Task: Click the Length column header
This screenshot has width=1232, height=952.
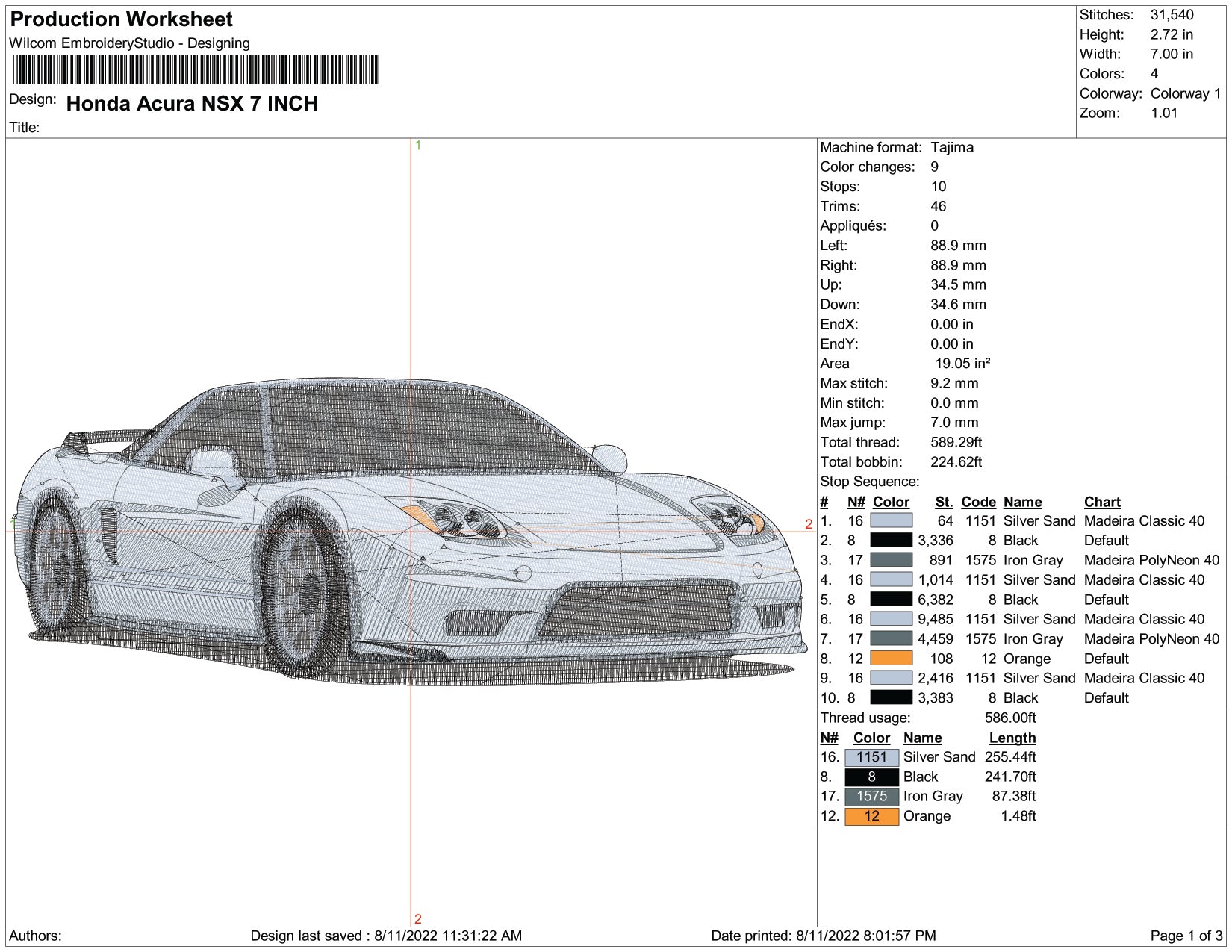Action: point(1012,738)
